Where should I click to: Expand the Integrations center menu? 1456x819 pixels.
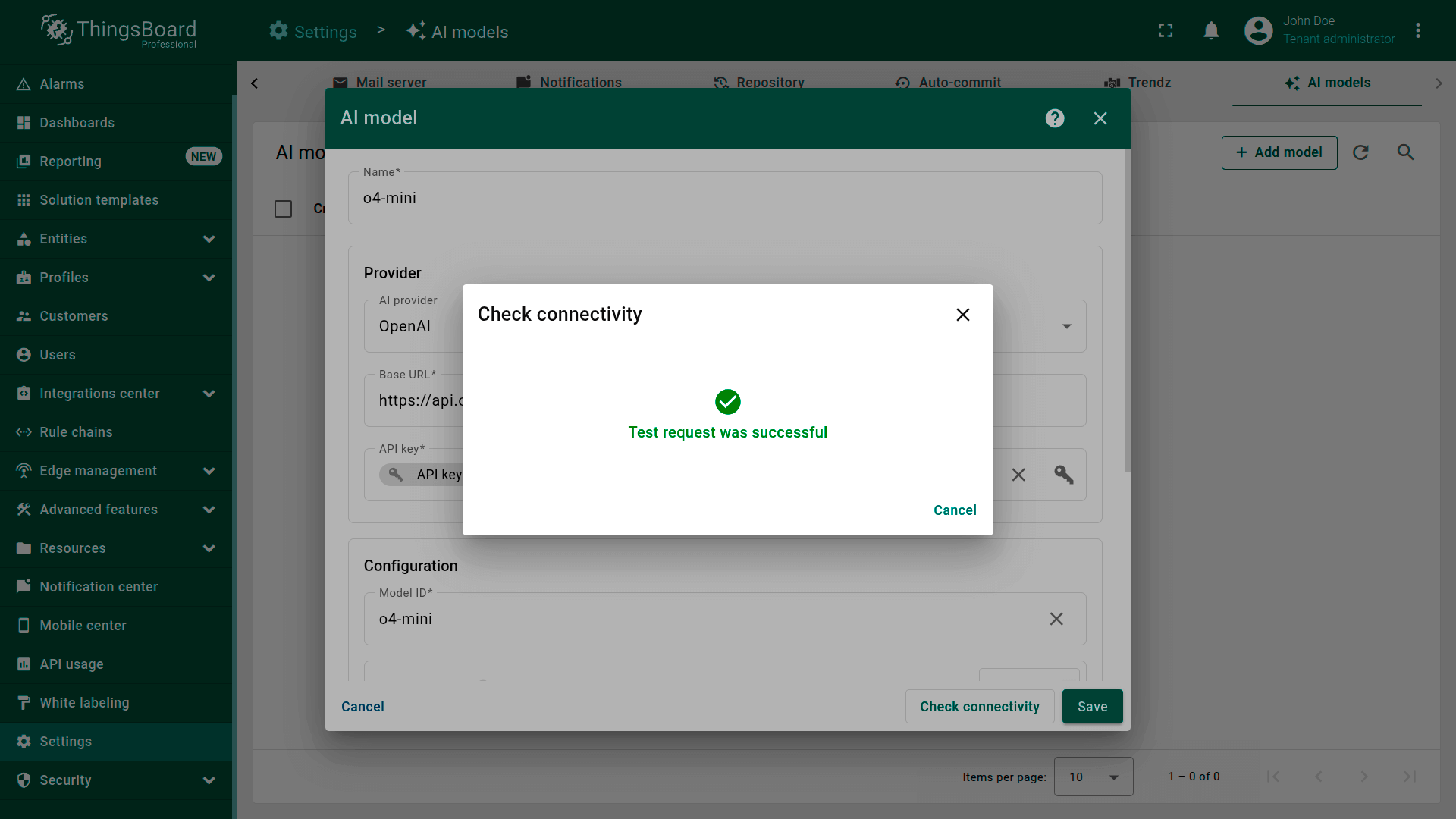[209, 394]
